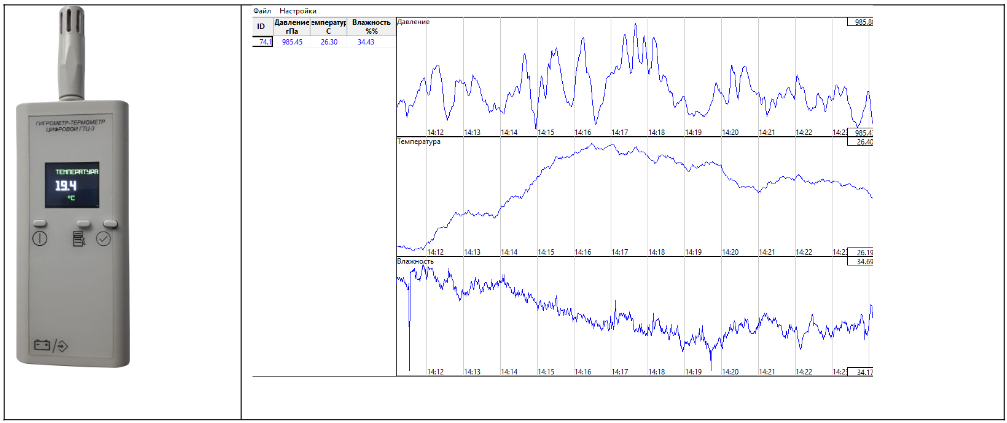Click the ID column header
This screenshot has width=1007, height=423.
[x=261, y=27]
